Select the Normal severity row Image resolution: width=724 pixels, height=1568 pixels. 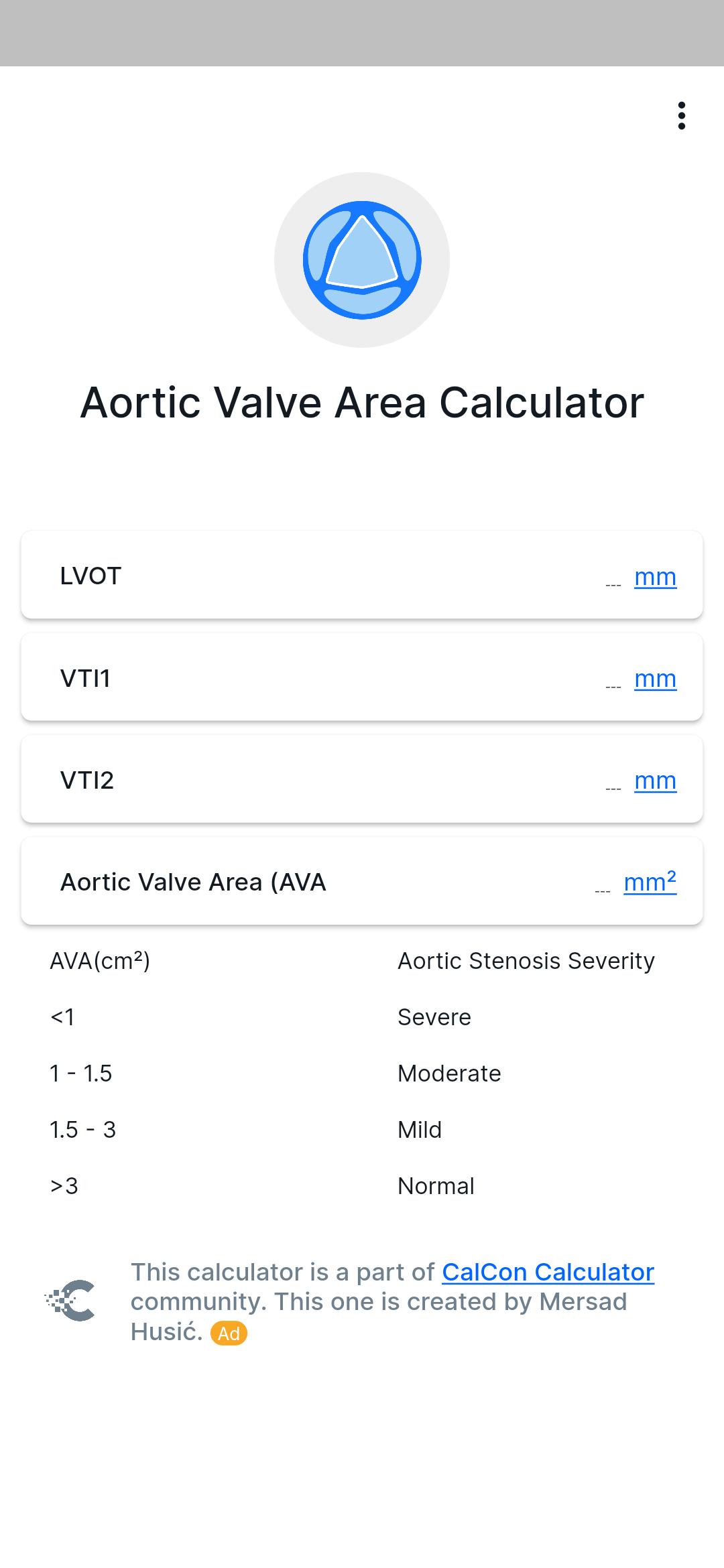coord(362,1186)
